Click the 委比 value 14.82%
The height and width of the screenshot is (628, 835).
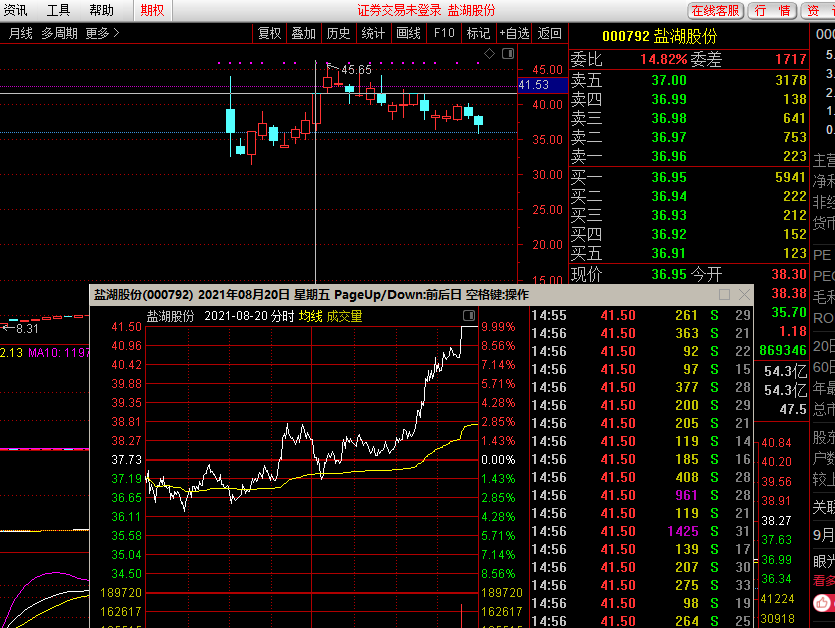click(x=664, y=59)
